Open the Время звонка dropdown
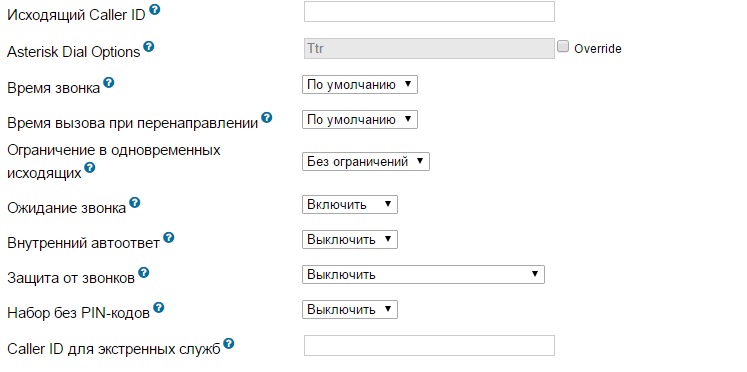747x372 pixels. (360, 85)
